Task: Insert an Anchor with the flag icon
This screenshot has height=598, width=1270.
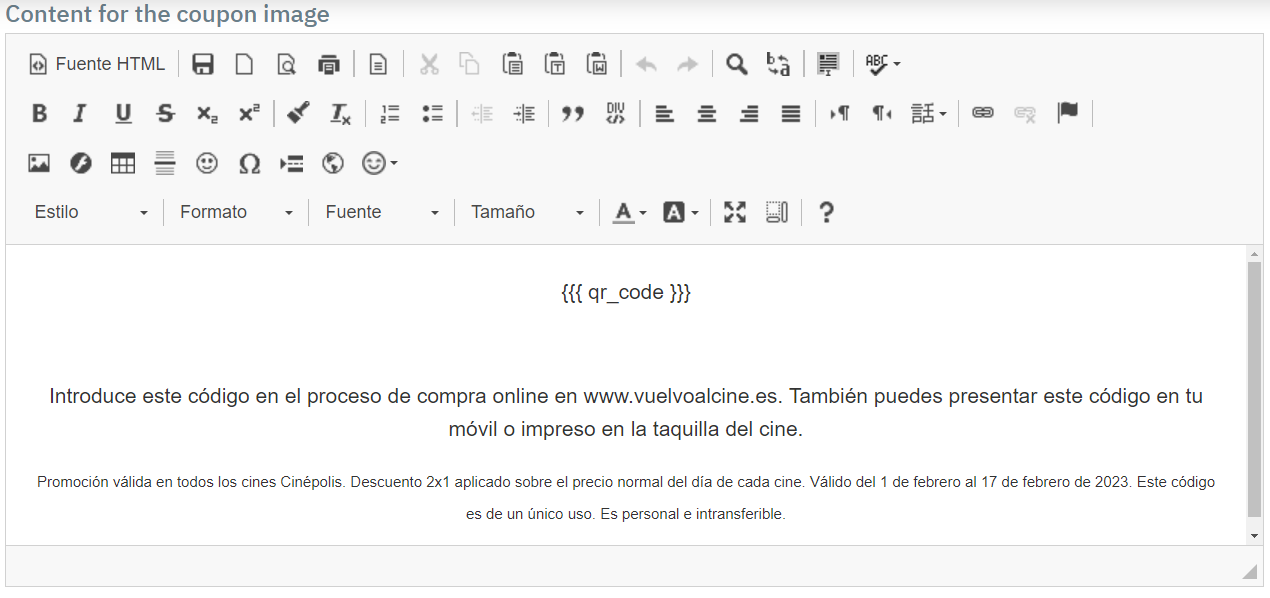Action: pyautogui.click(x=1068, y=113)
